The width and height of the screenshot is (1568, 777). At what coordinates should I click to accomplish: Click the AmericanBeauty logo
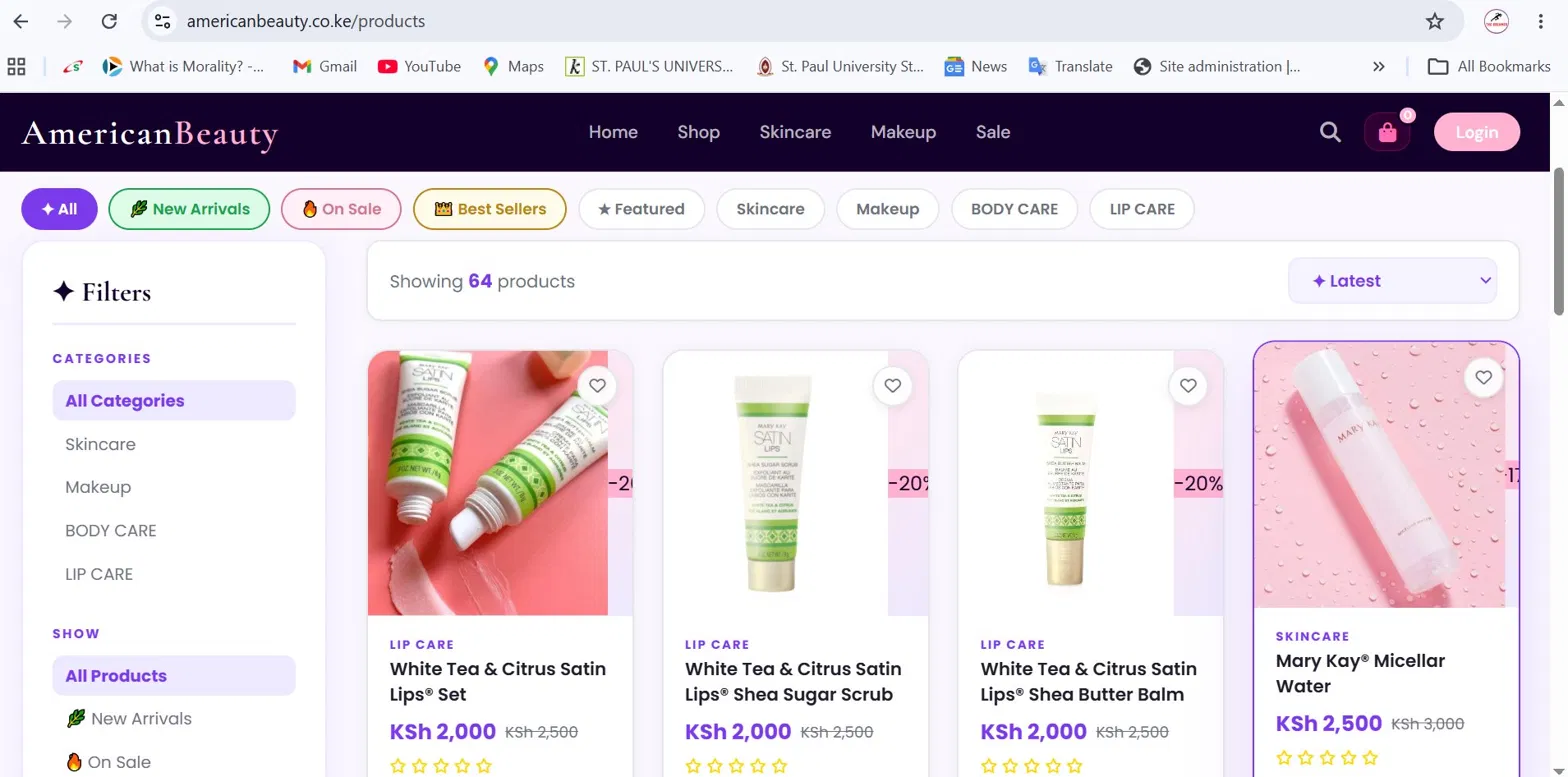pos(150,133)
